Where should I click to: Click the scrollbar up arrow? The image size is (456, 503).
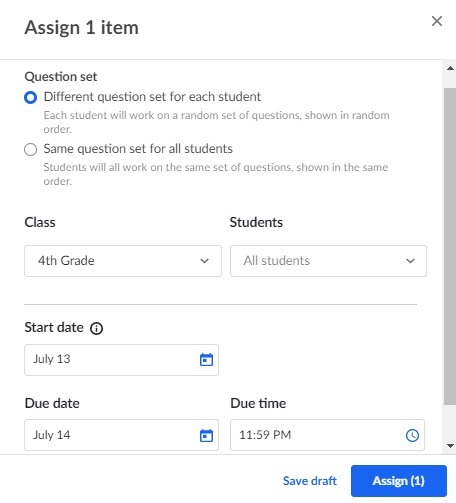tap(450, 68)
